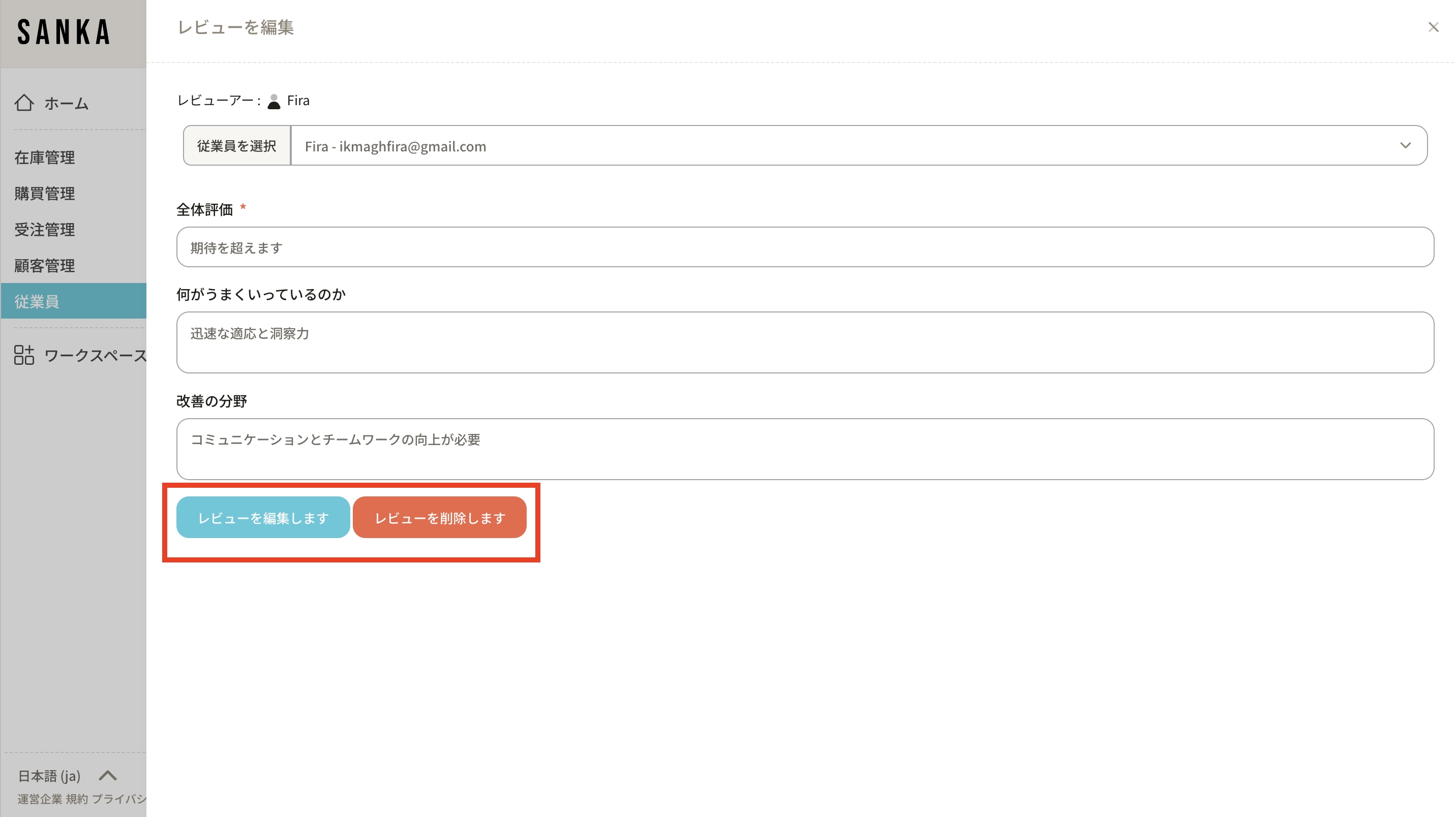Viewport: 1456px width, 817px height.
Task: Close the review edit panel
Action: 1433,27
